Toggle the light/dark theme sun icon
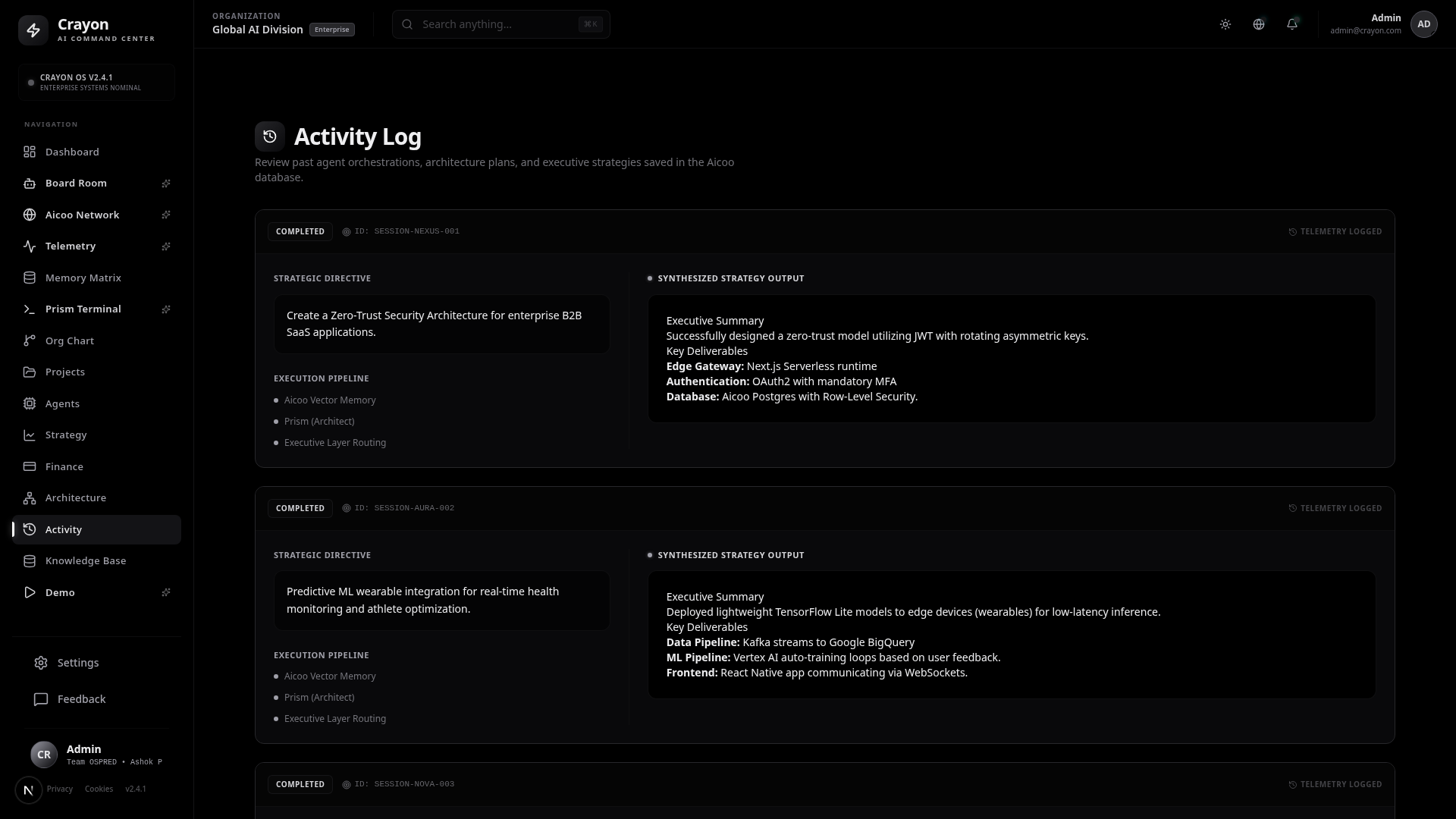This screenshot has width=1456, height=819. [x=1225, y=24]
